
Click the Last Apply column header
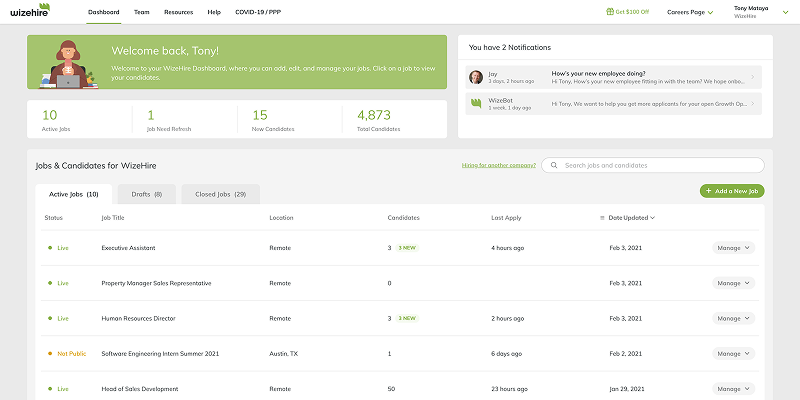(506, 218)
